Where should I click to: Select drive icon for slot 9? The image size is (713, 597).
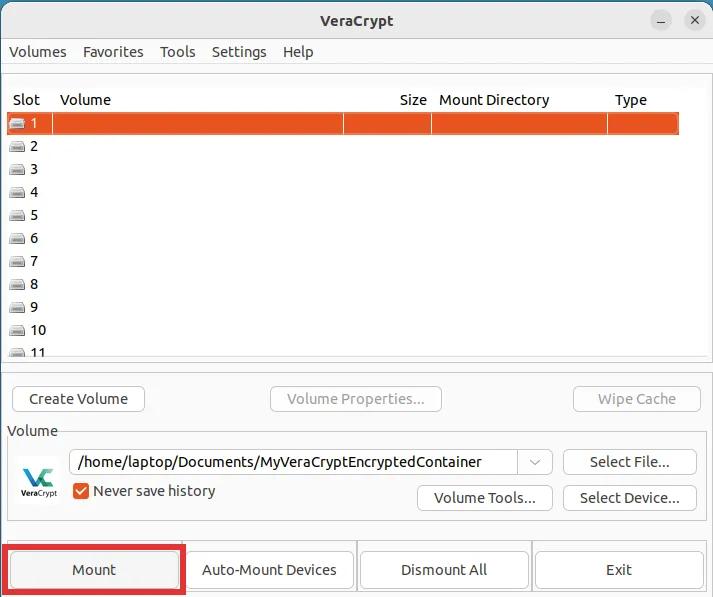(x=17, y=307)
